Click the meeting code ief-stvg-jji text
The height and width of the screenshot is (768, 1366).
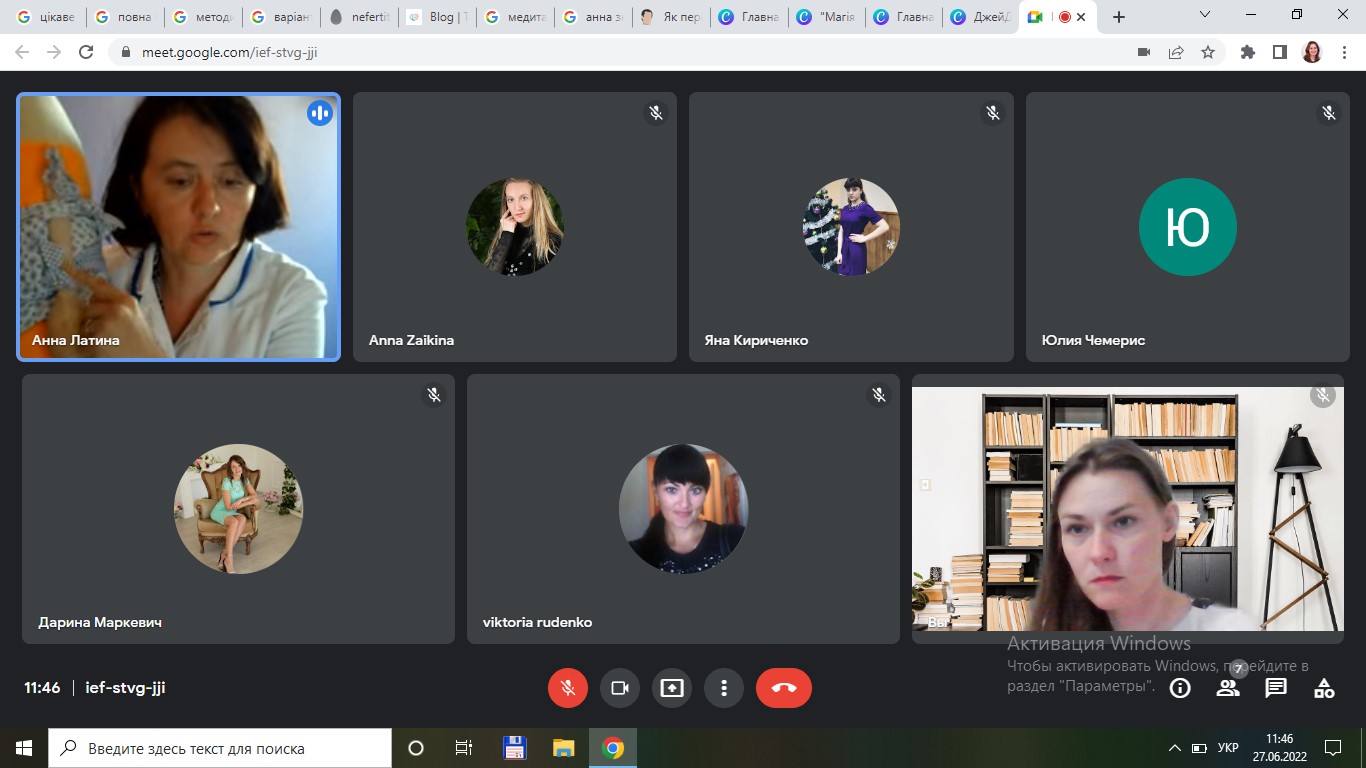[125, 688]
